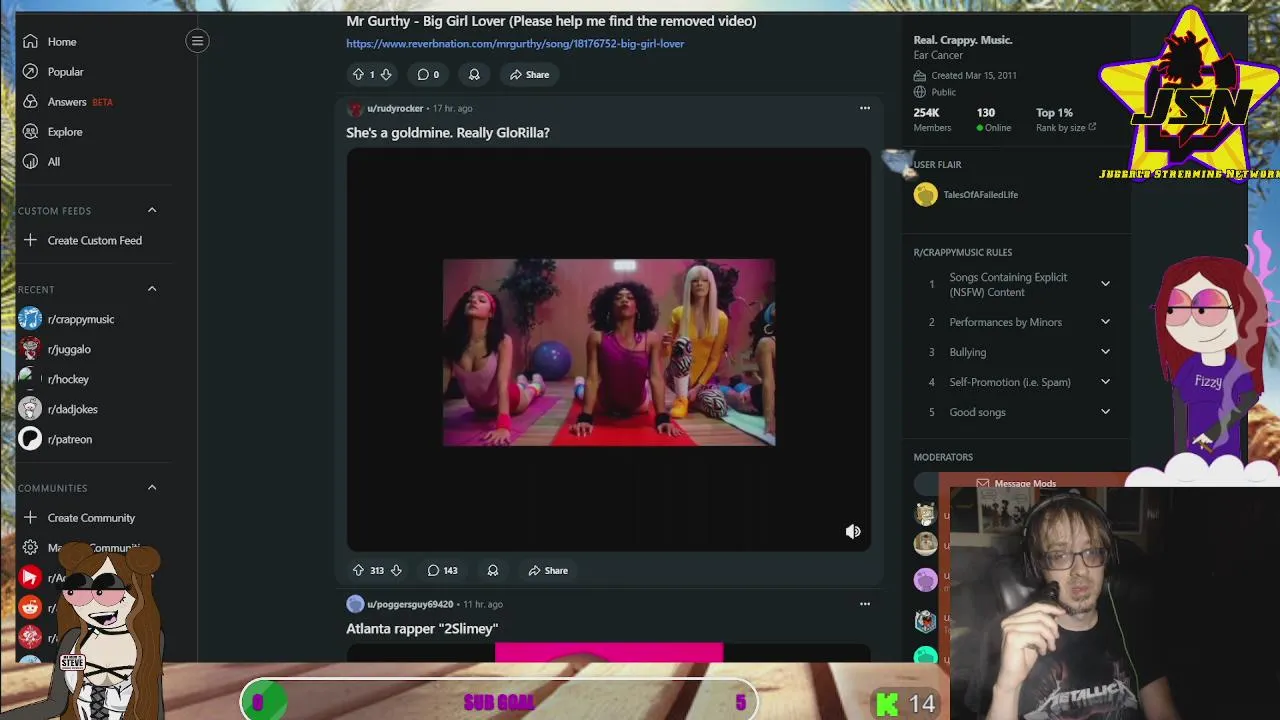The height and width of the screenshot is (720, 1280).
Task: Share the GloRilla post
Action: click(x=548, y=570)
